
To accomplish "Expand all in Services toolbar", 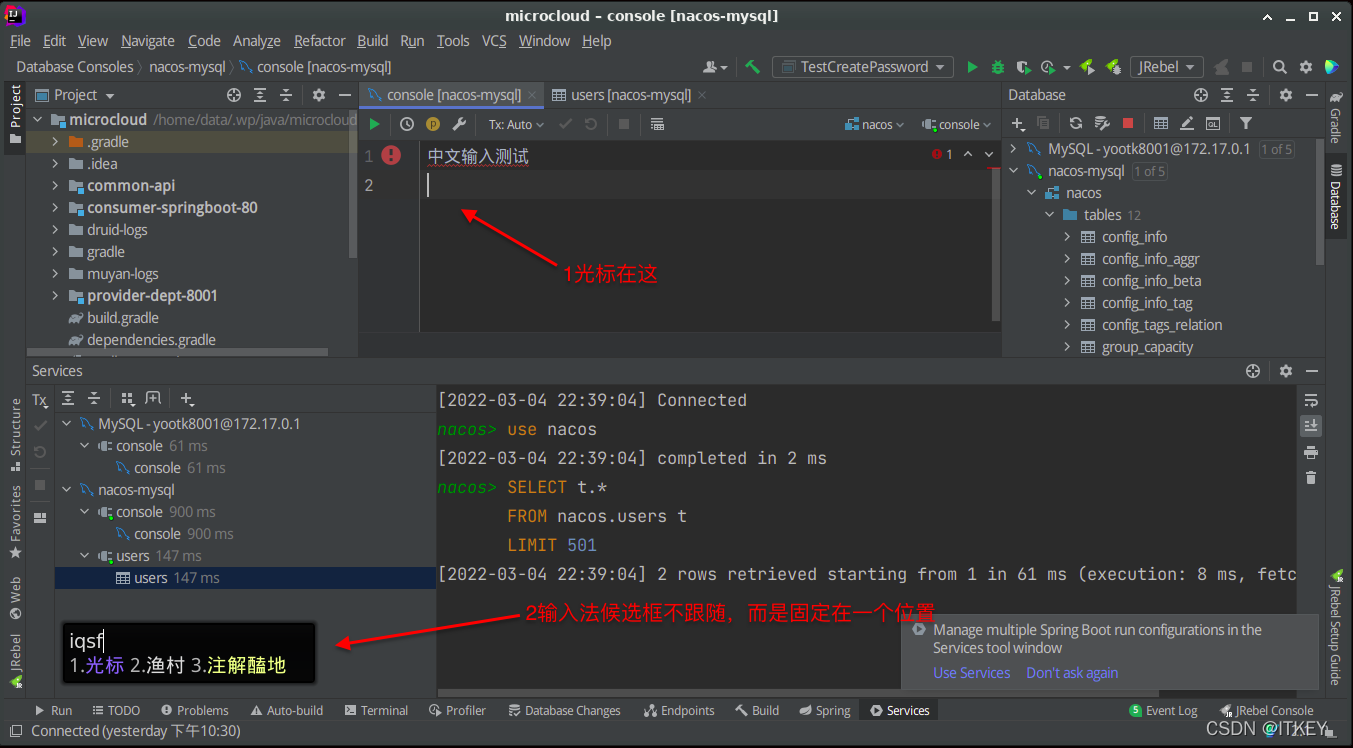I will coord(67,398).
